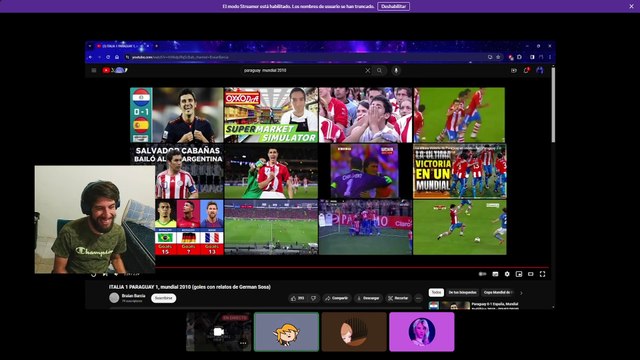The image size is (640, 360).
Task: Open more actions ellipsis under video
Action: [418, 298]
